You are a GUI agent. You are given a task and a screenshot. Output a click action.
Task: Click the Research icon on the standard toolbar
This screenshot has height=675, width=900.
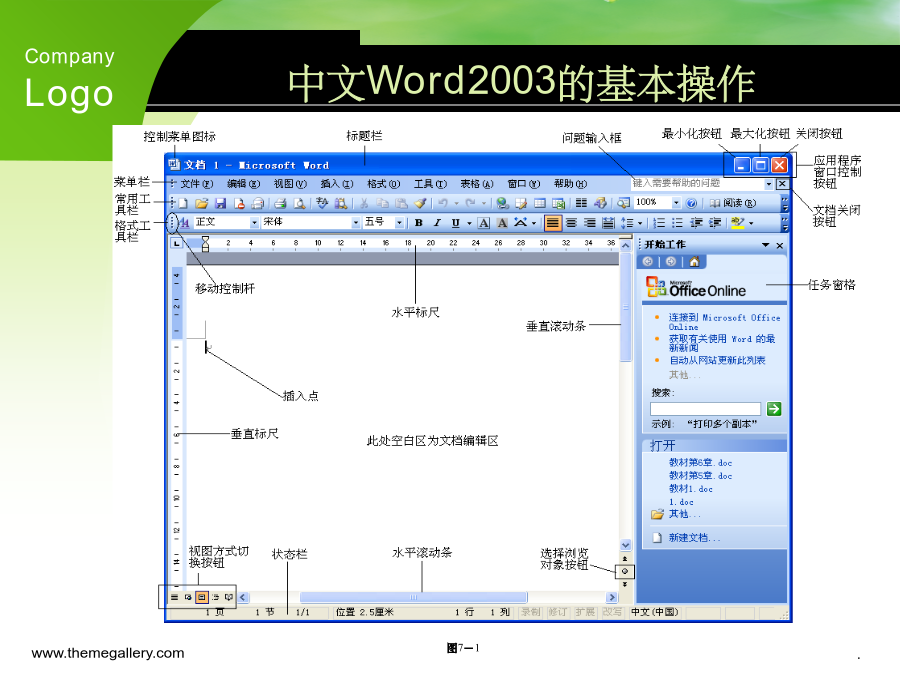pos(341,203)
